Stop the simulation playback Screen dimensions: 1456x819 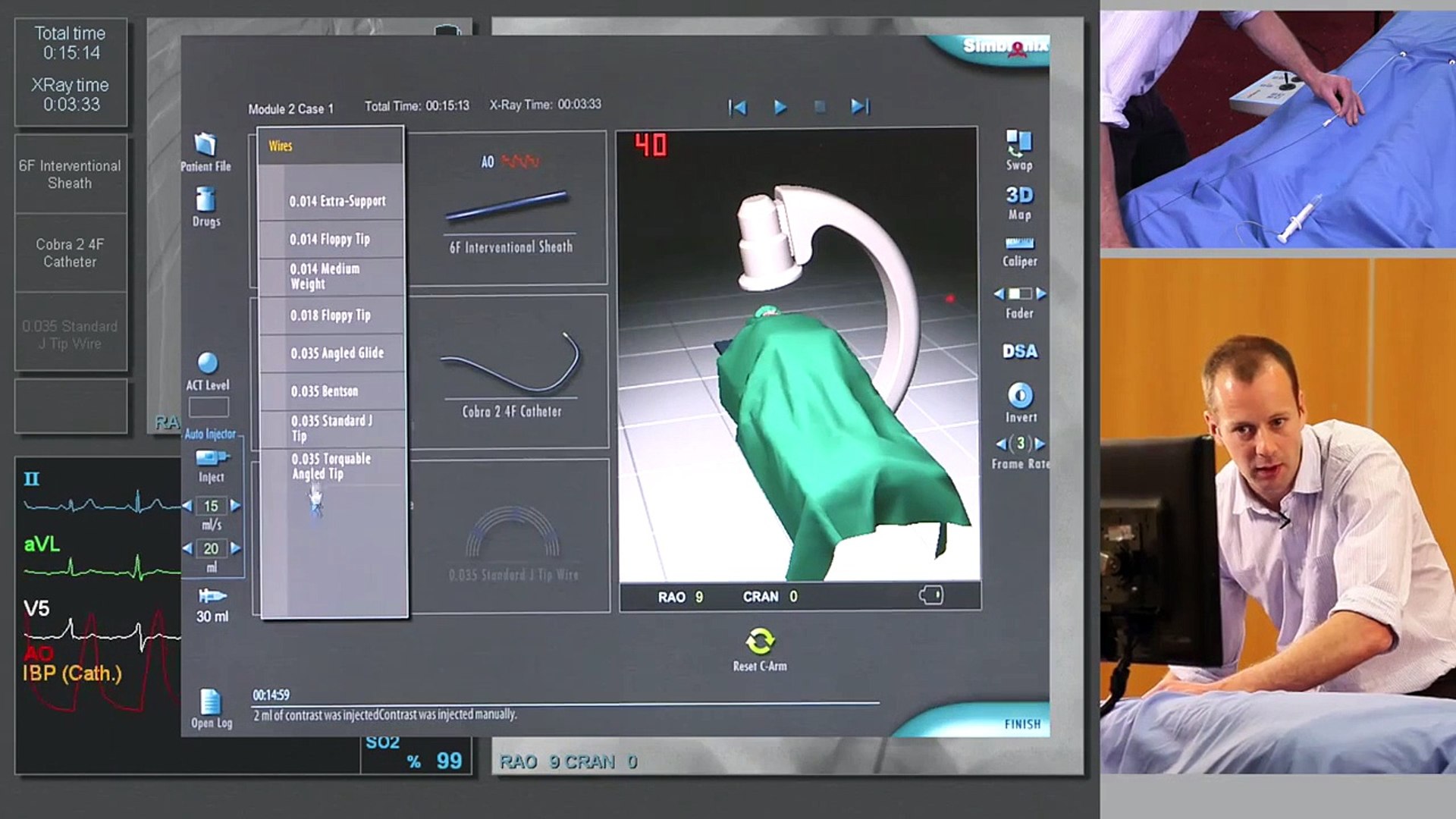pyautogui.click(x=820, y=107)
